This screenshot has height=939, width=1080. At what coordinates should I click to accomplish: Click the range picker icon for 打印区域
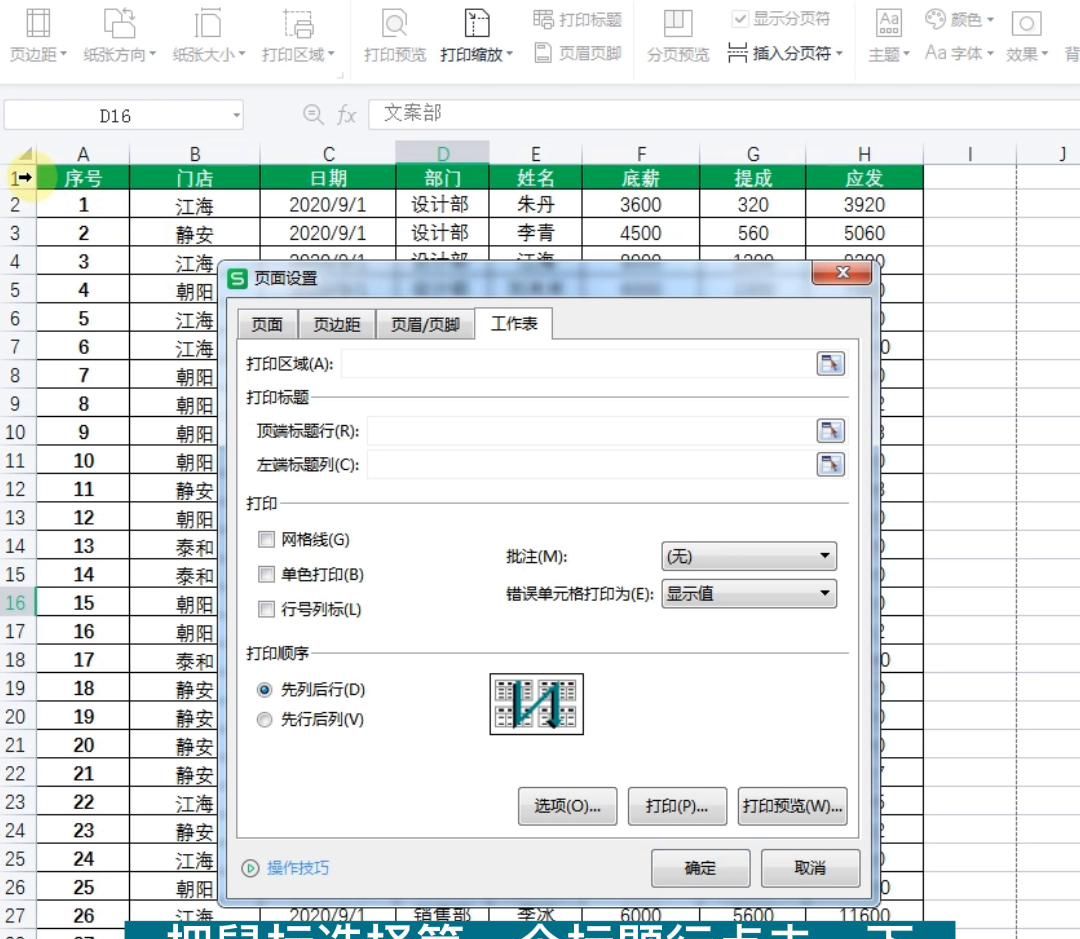point(829,364)
